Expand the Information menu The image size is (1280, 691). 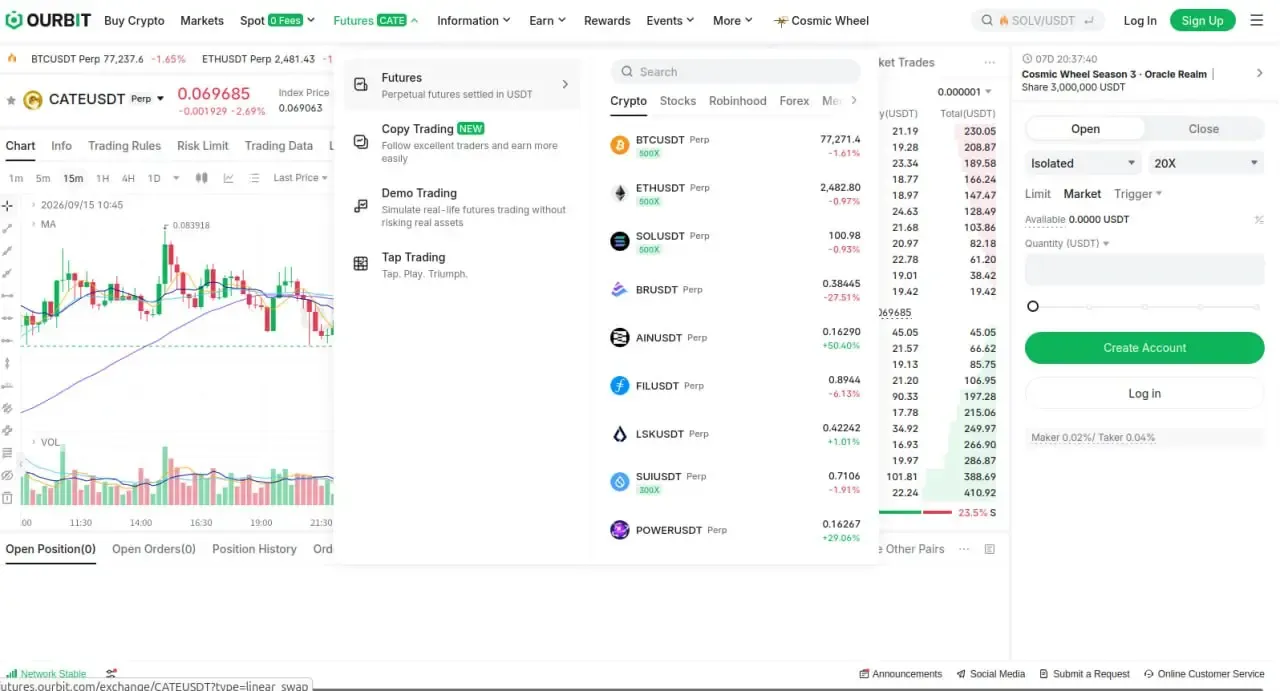pos(474,20)
